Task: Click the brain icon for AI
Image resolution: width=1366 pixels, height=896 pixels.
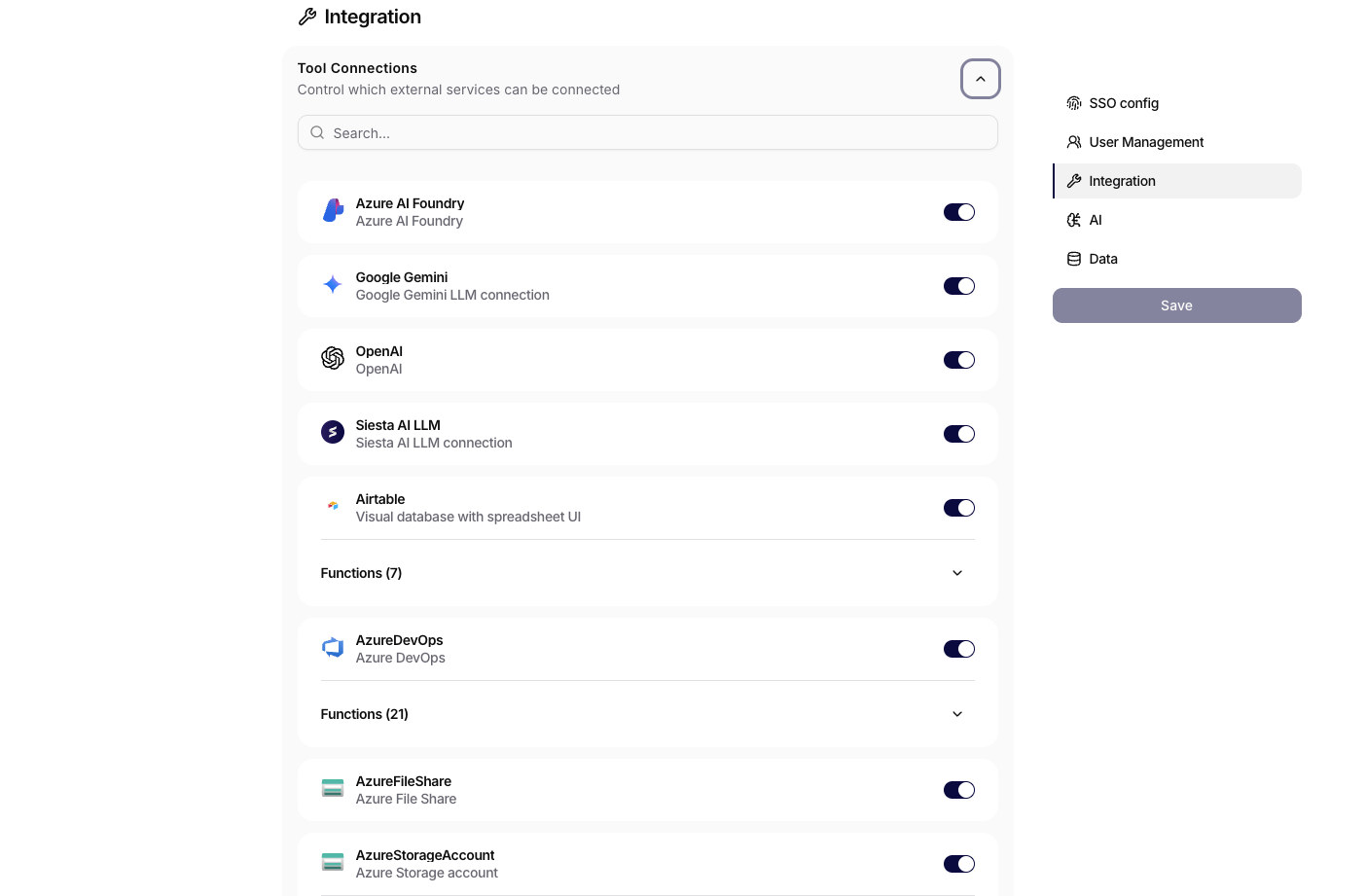Action: 1074,220
